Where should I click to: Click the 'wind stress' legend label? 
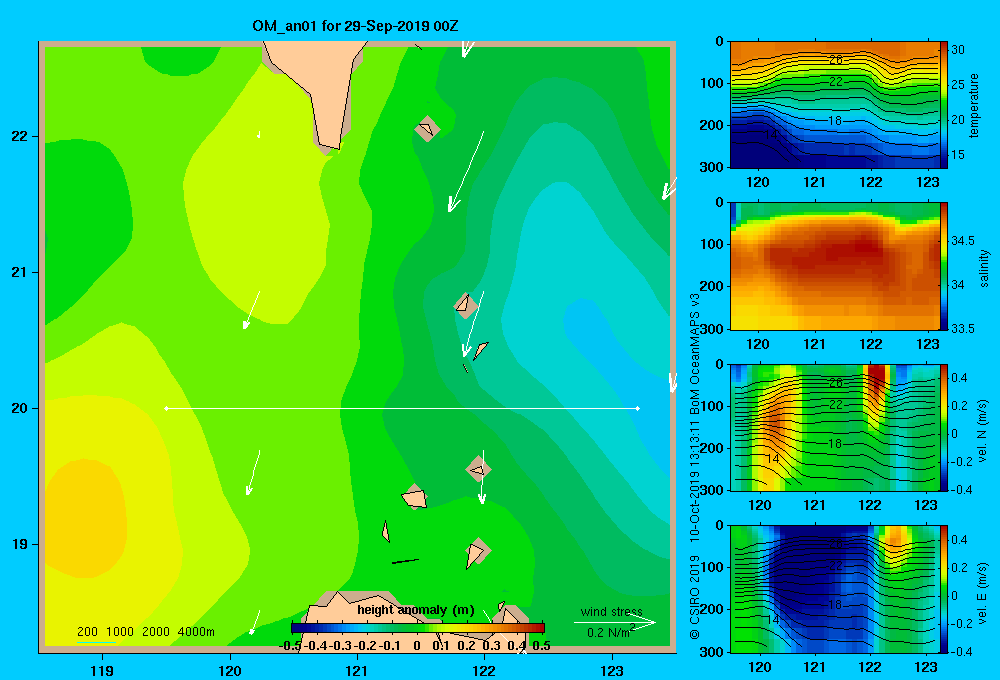(x=612, y=611)
